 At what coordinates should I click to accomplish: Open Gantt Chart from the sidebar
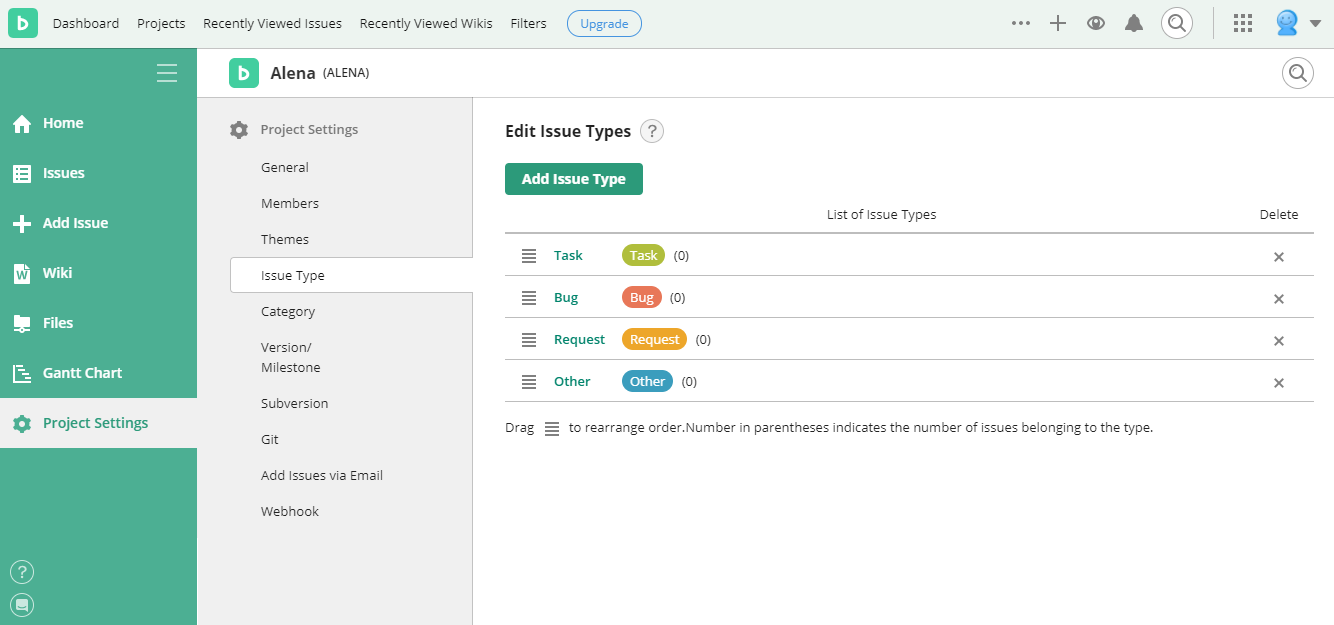point(82,373)
